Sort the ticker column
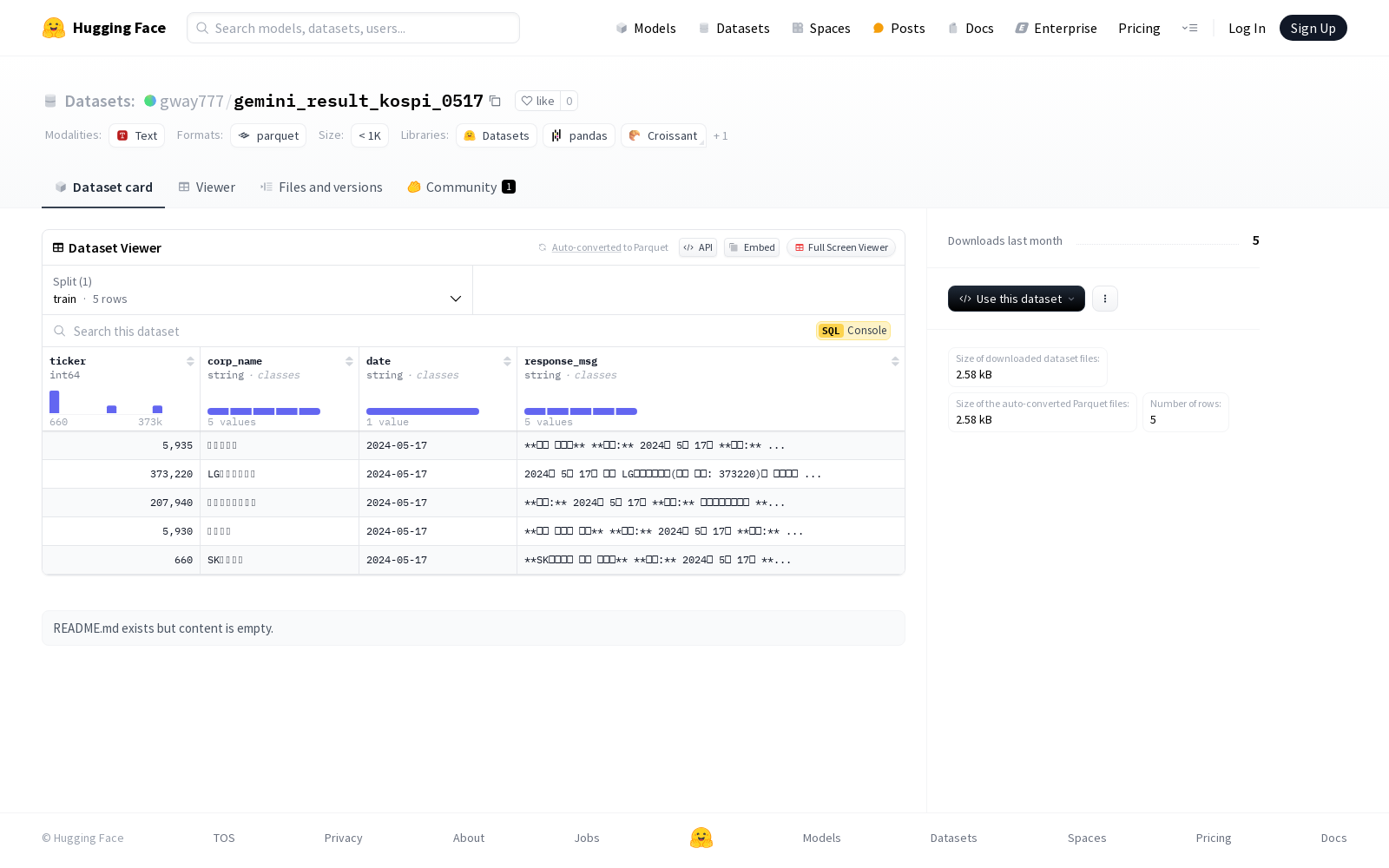Image resolution: width=1389 pixels, height=868 pixels. point(190,361)
